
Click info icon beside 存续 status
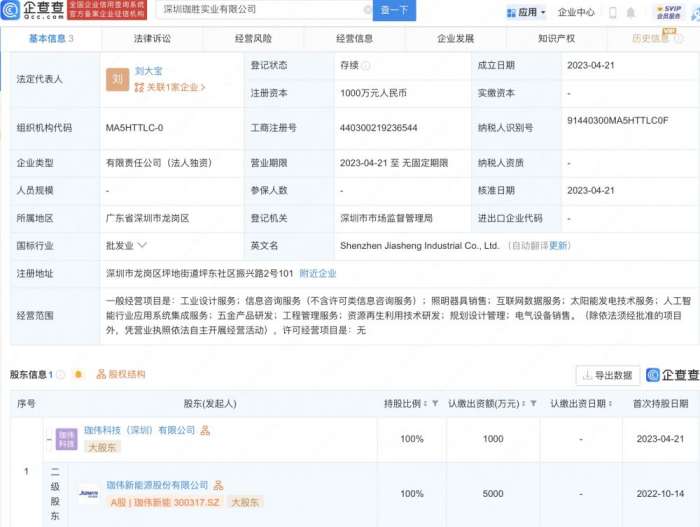click(x=366, y=66)
